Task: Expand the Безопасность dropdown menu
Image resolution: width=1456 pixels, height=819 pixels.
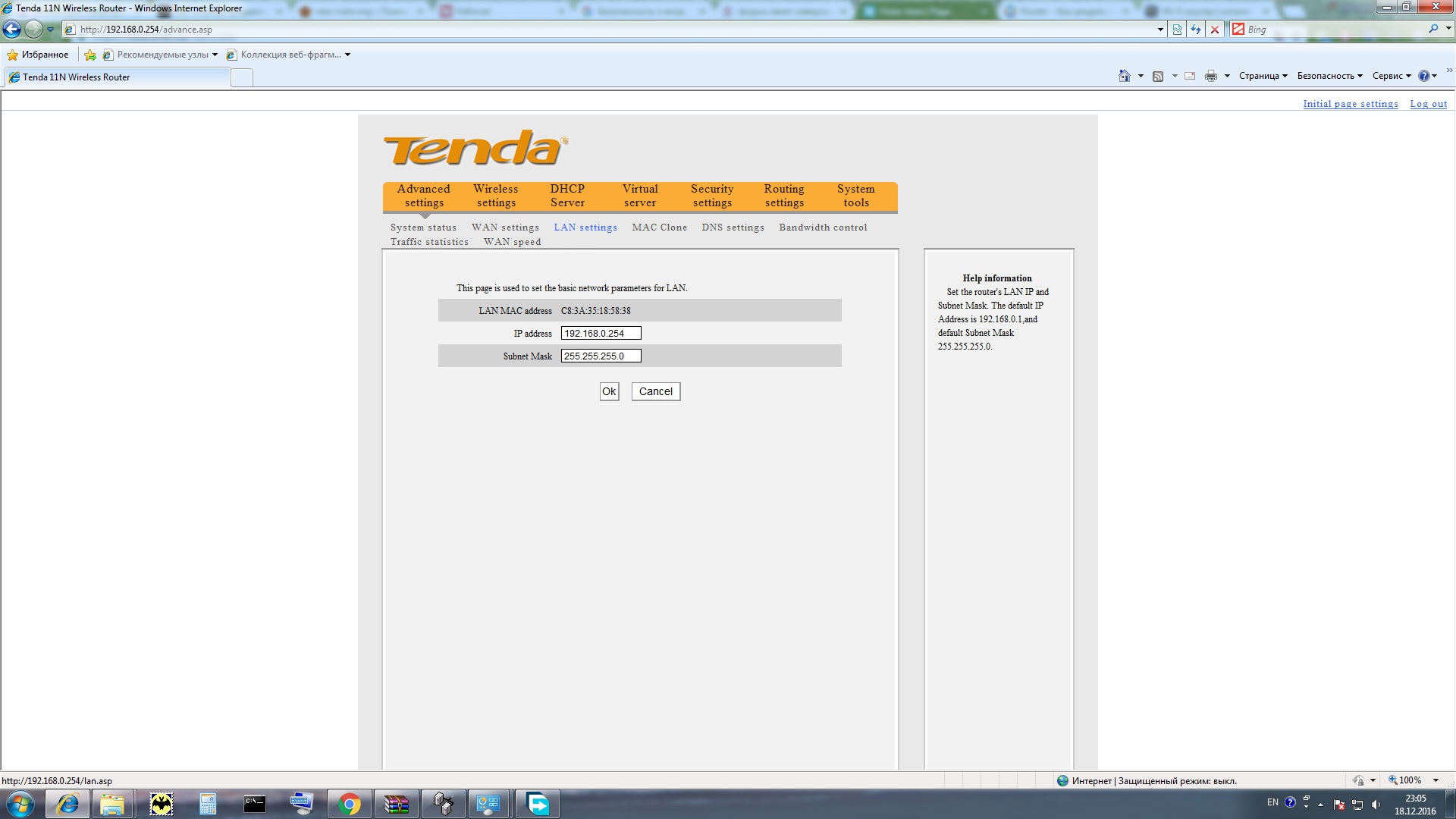Action: (x=1329, y=76)
